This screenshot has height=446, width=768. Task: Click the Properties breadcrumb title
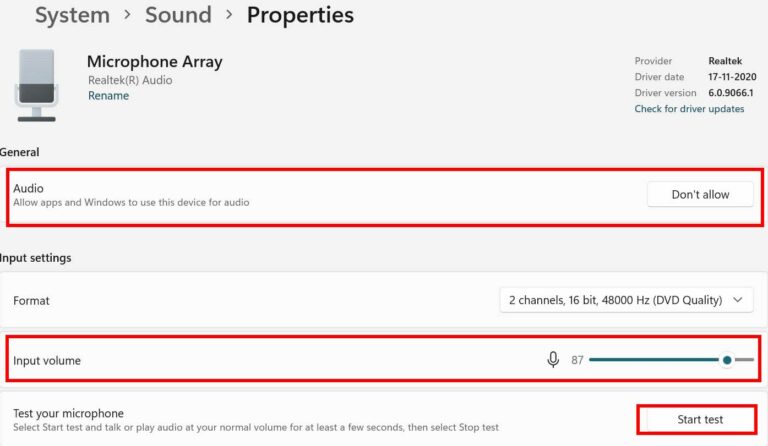pyautogui.click(x=300, y=16)
